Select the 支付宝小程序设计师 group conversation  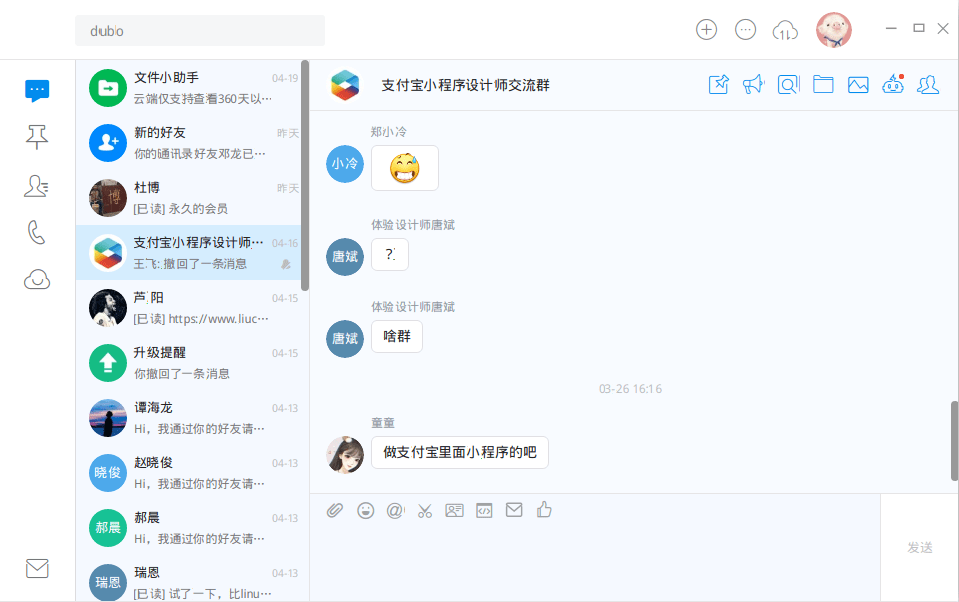point(190,253)
